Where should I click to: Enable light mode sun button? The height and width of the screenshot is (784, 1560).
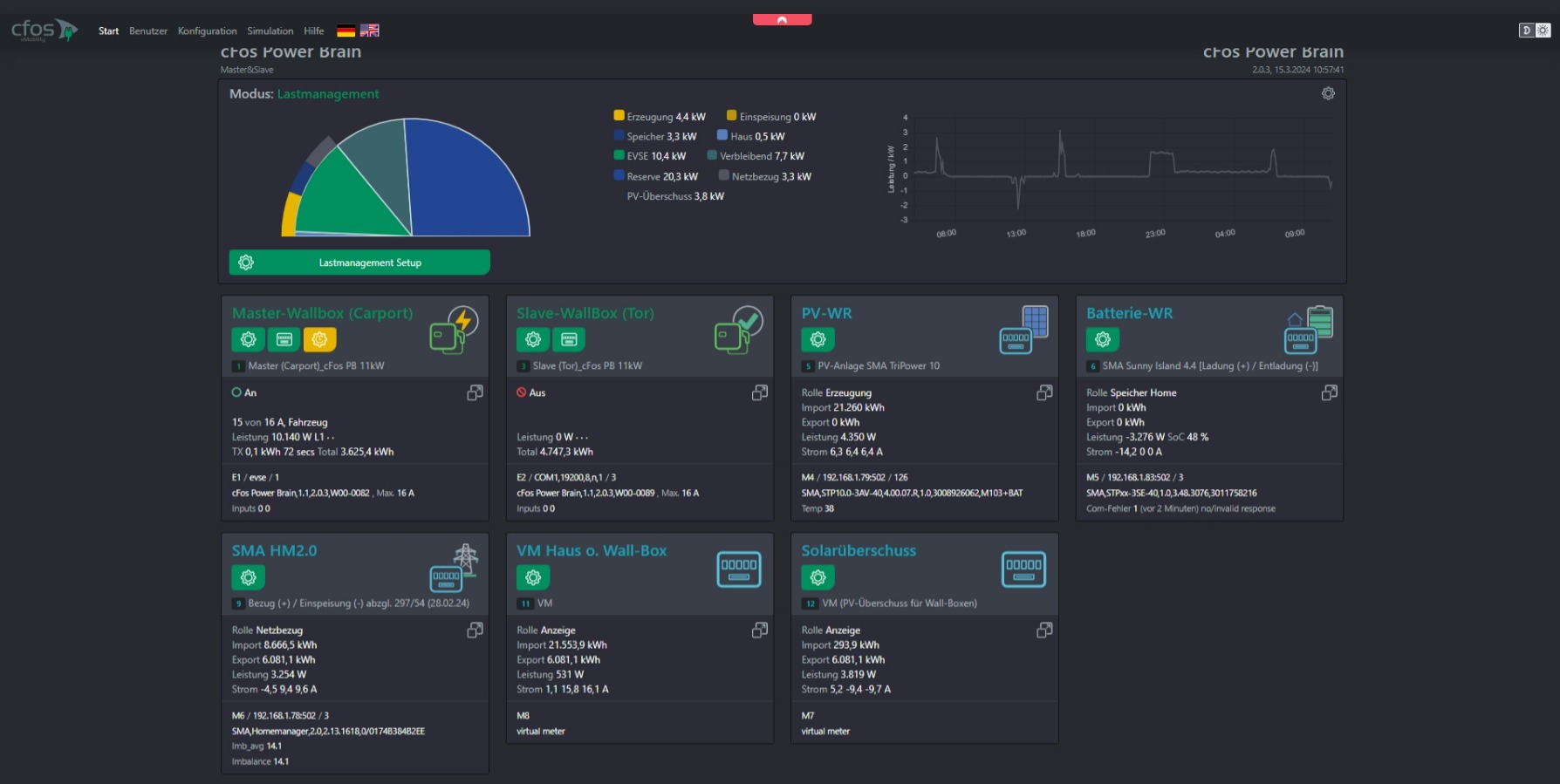(1543, 31)
